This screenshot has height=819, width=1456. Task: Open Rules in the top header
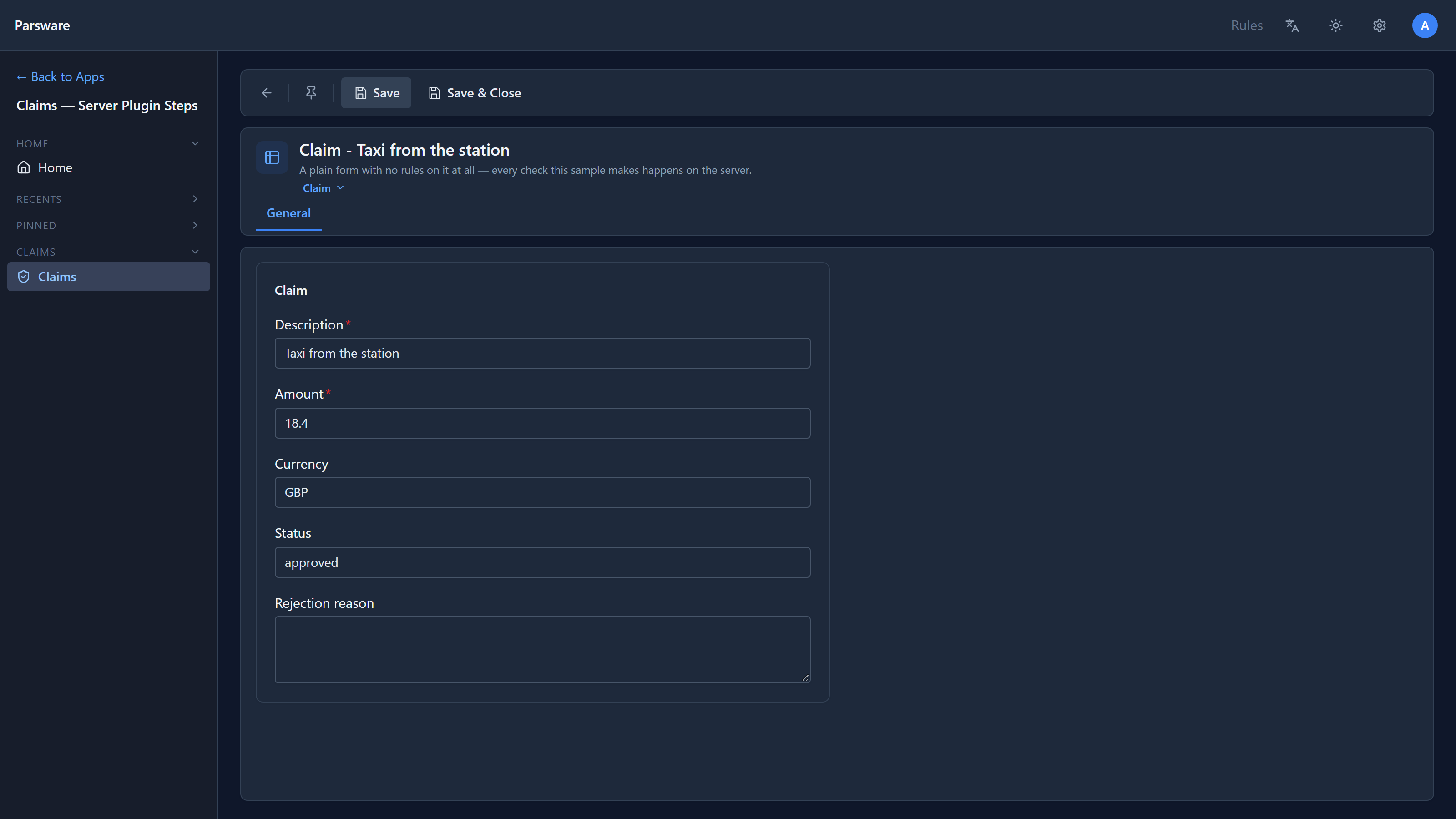(1246, 25)
